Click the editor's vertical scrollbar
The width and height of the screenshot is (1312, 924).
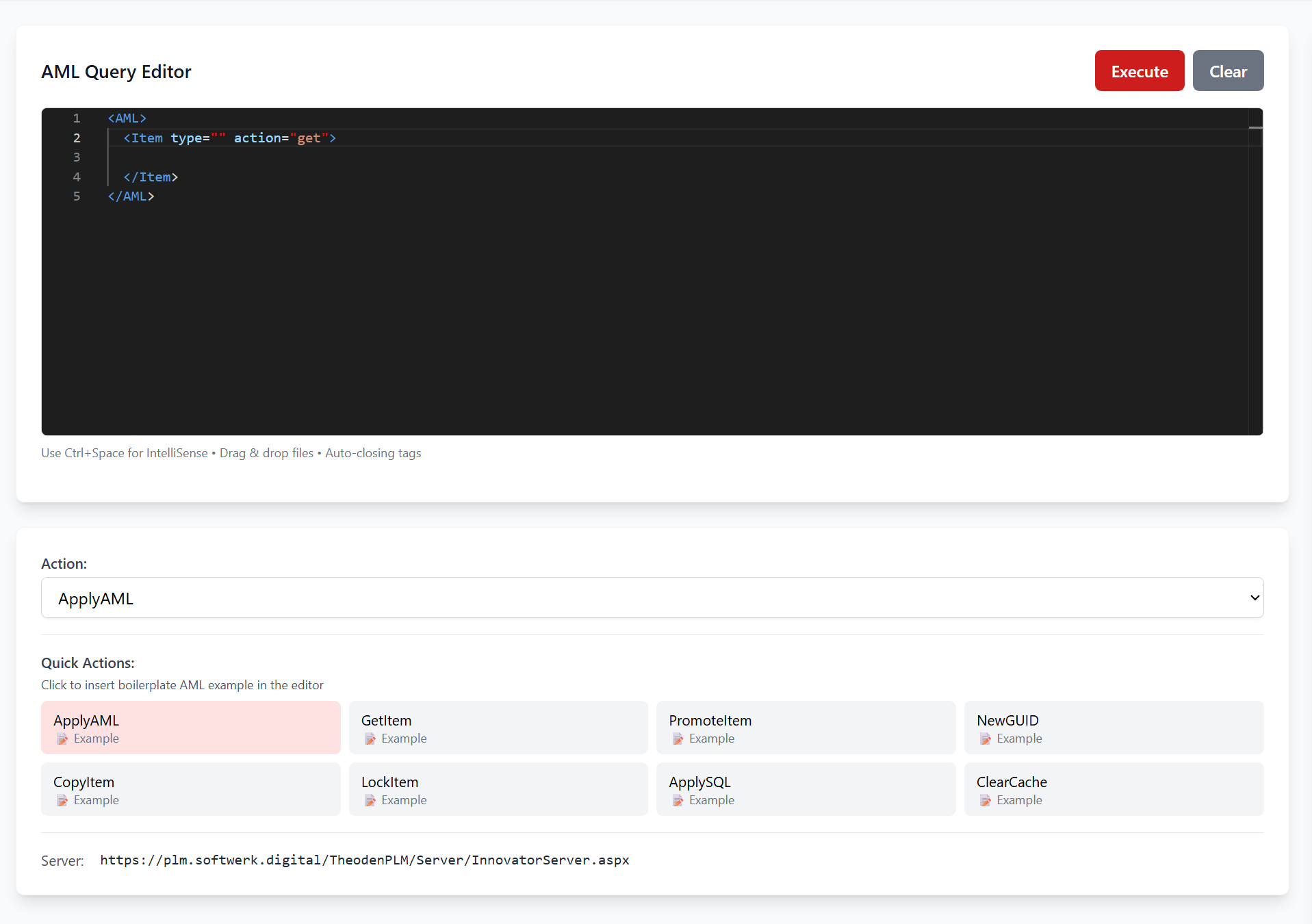point(1255,127)
